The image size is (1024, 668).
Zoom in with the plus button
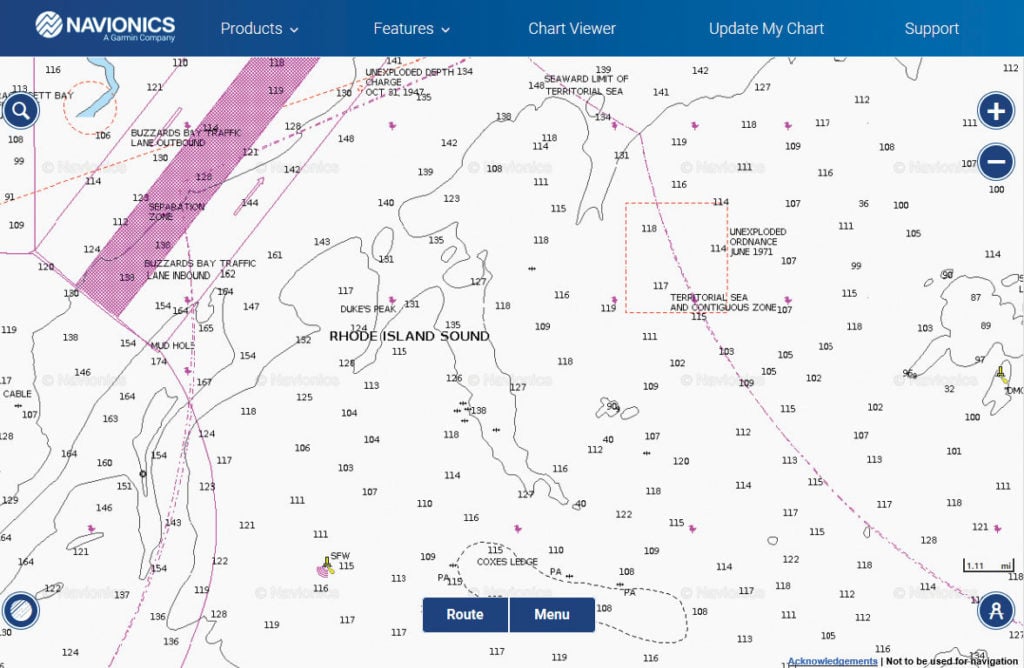click(x=995, y=111)
